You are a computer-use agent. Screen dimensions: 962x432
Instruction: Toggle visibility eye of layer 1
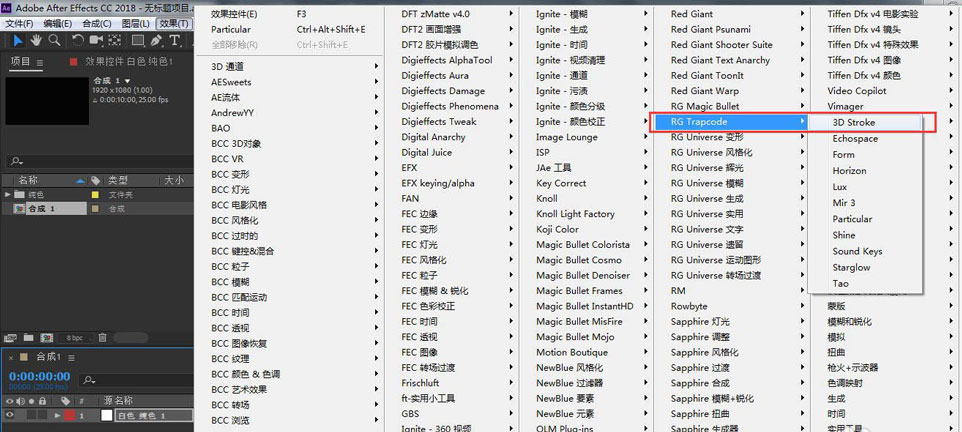click(9, 415)
